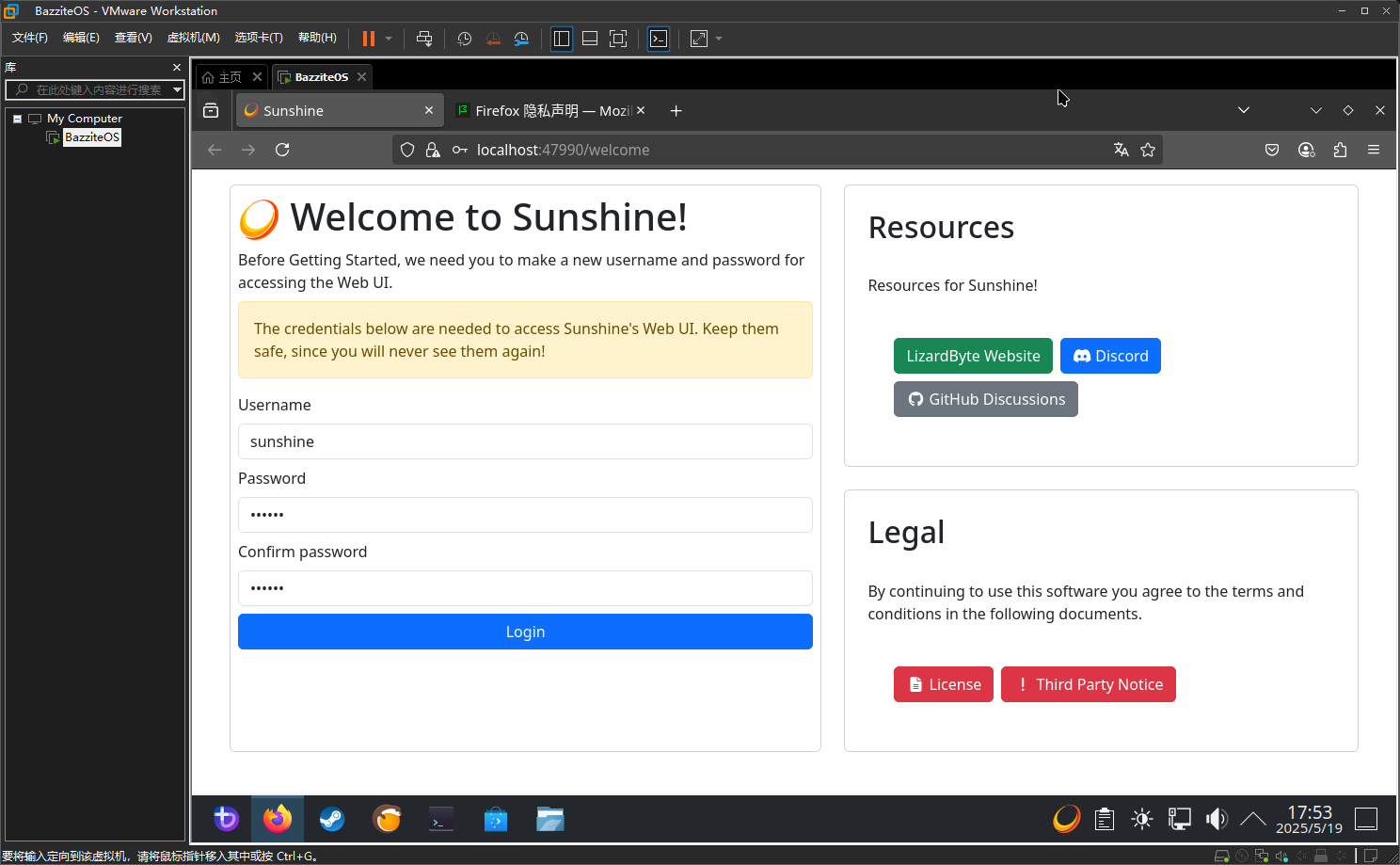Toggle the thumbnail bar view
The width and height of the screenshot is (1400, 865).
[x=590, y=39]
